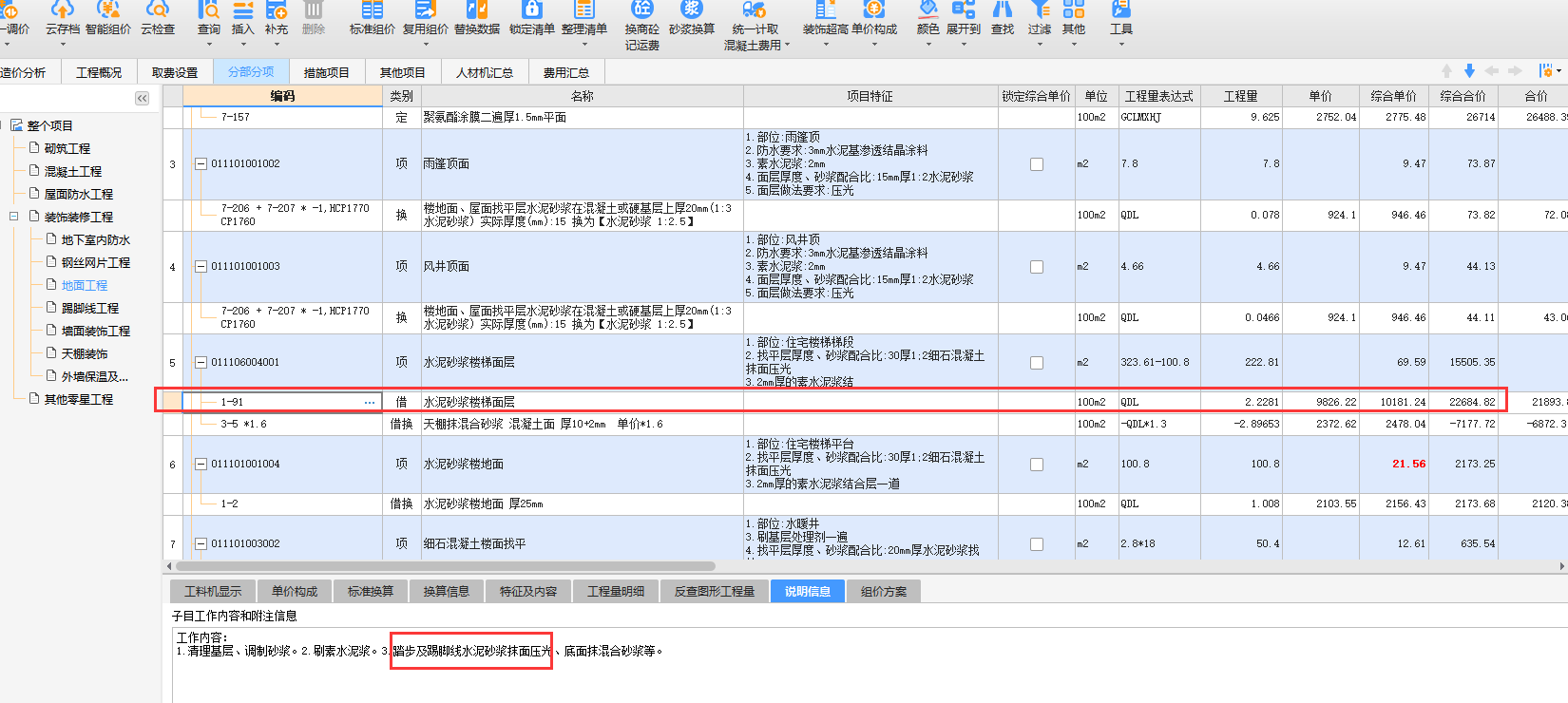1568x703 pixels.
Task: Click the 砂浆换算 mortar conversion icon
Action: click(692, 9)
